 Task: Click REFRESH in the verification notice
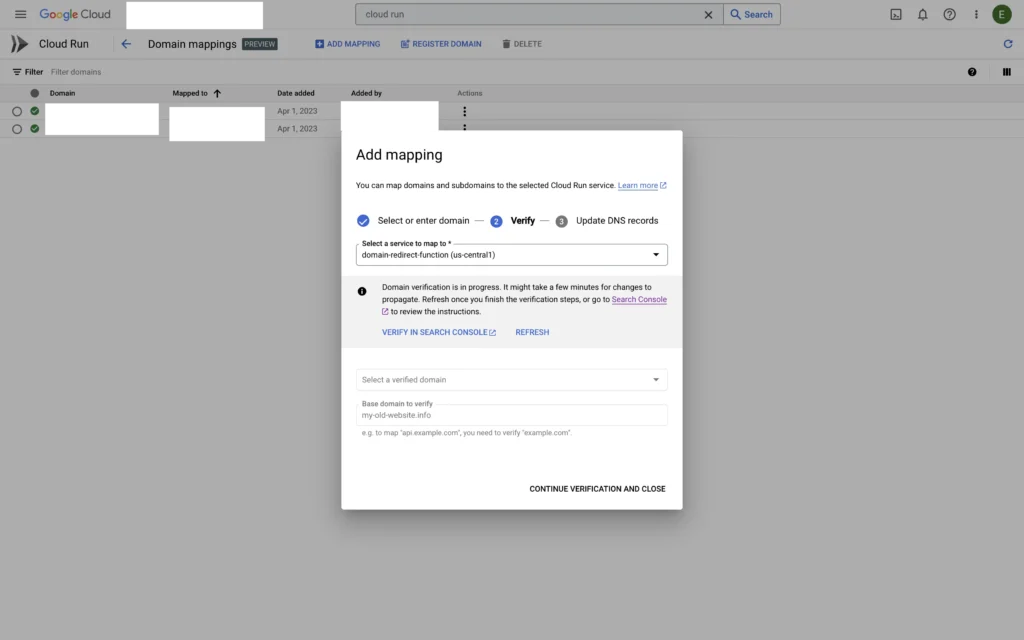pyautogui.click(x=532, y=332)
